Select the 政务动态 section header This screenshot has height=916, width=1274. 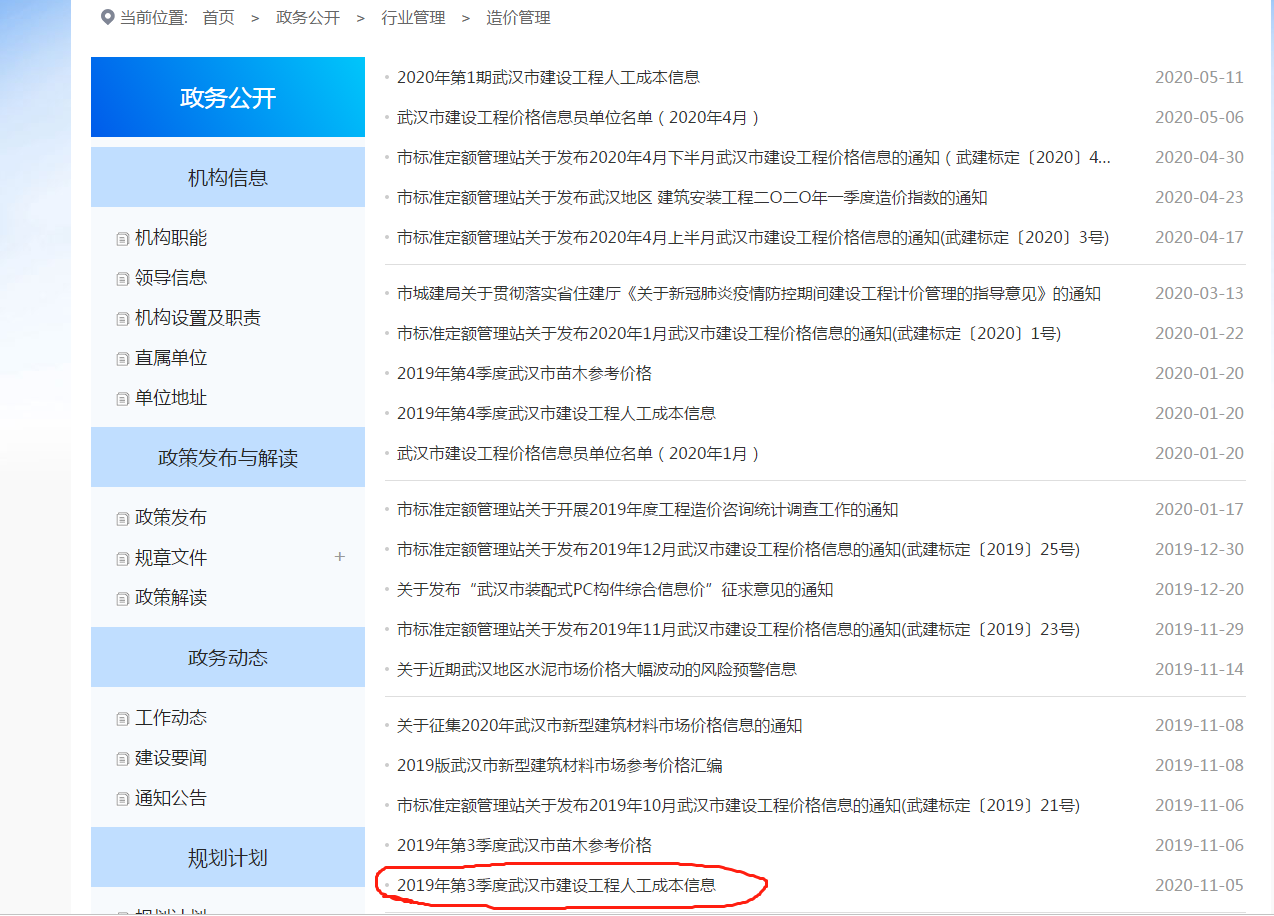[228, 657]
